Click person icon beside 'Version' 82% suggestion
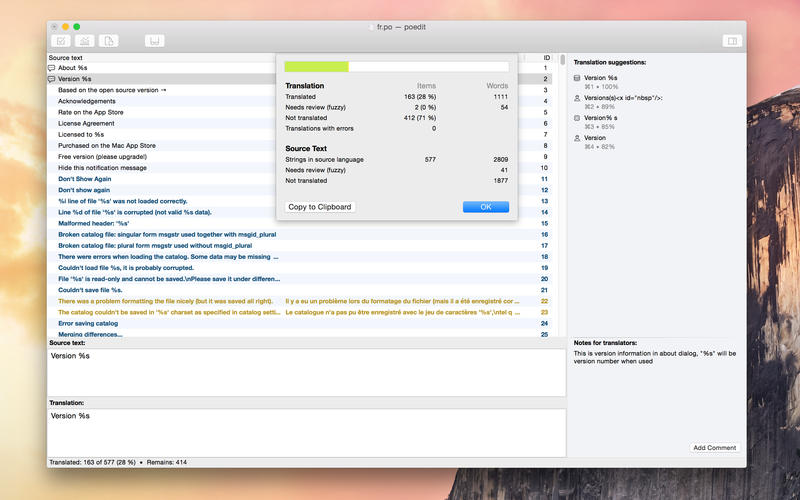 pyautogui.click(x=577, y=138)
